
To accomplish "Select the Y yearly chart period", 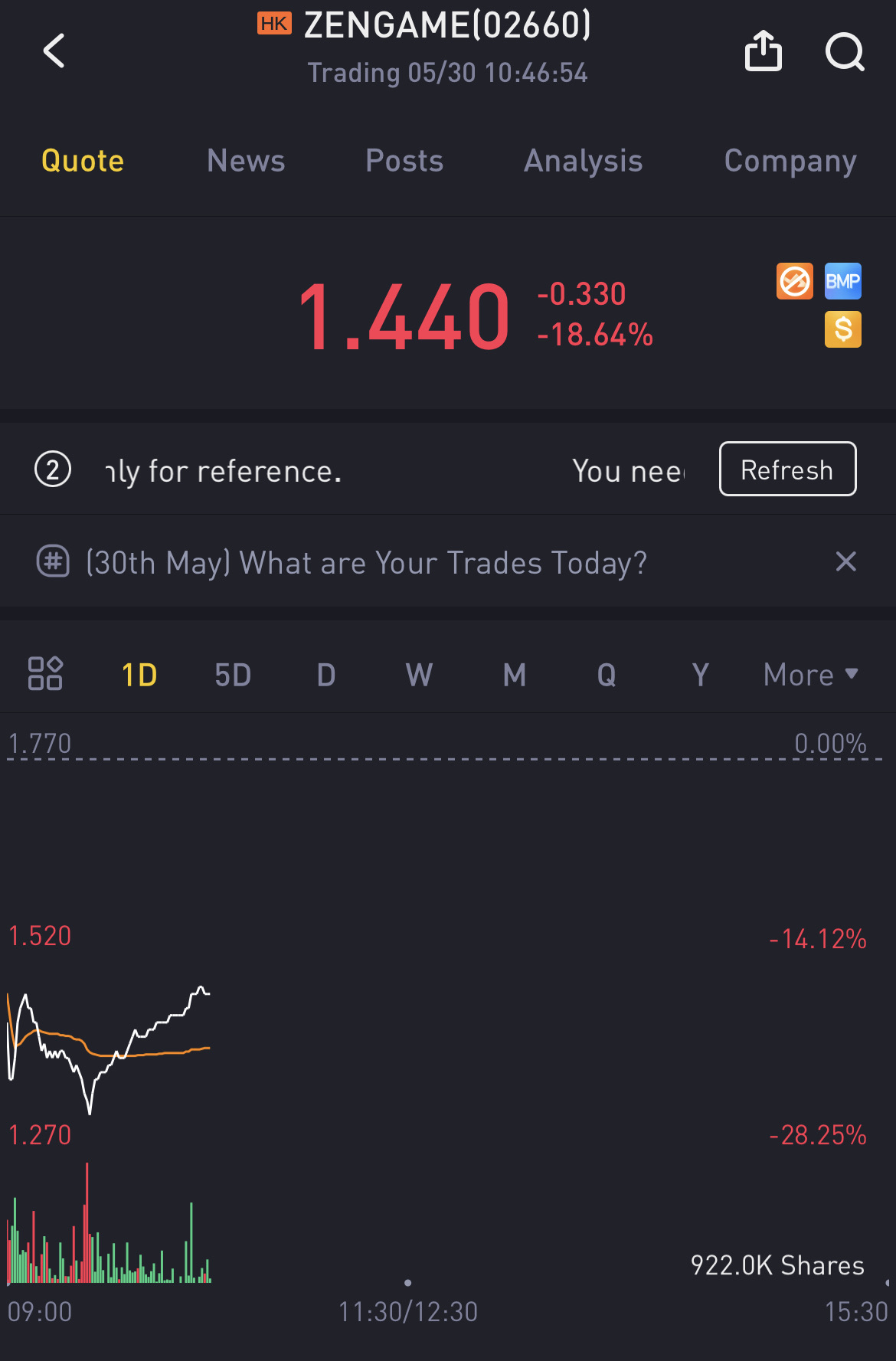I will point(700,675).
